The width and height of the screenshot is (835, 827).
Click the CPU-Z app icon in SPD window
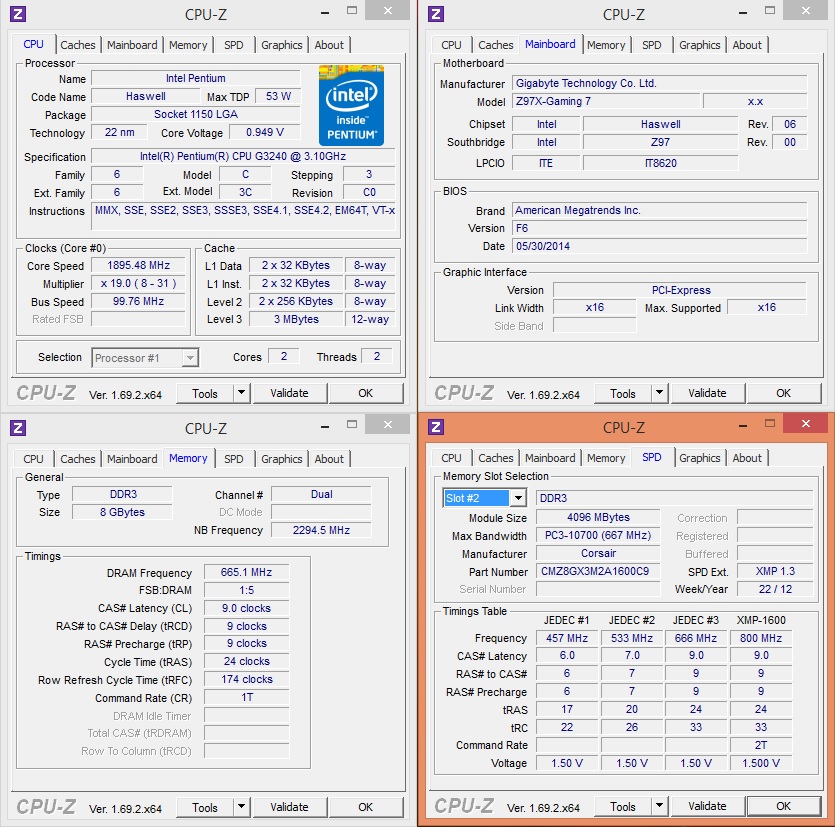[x=436, y=427]
